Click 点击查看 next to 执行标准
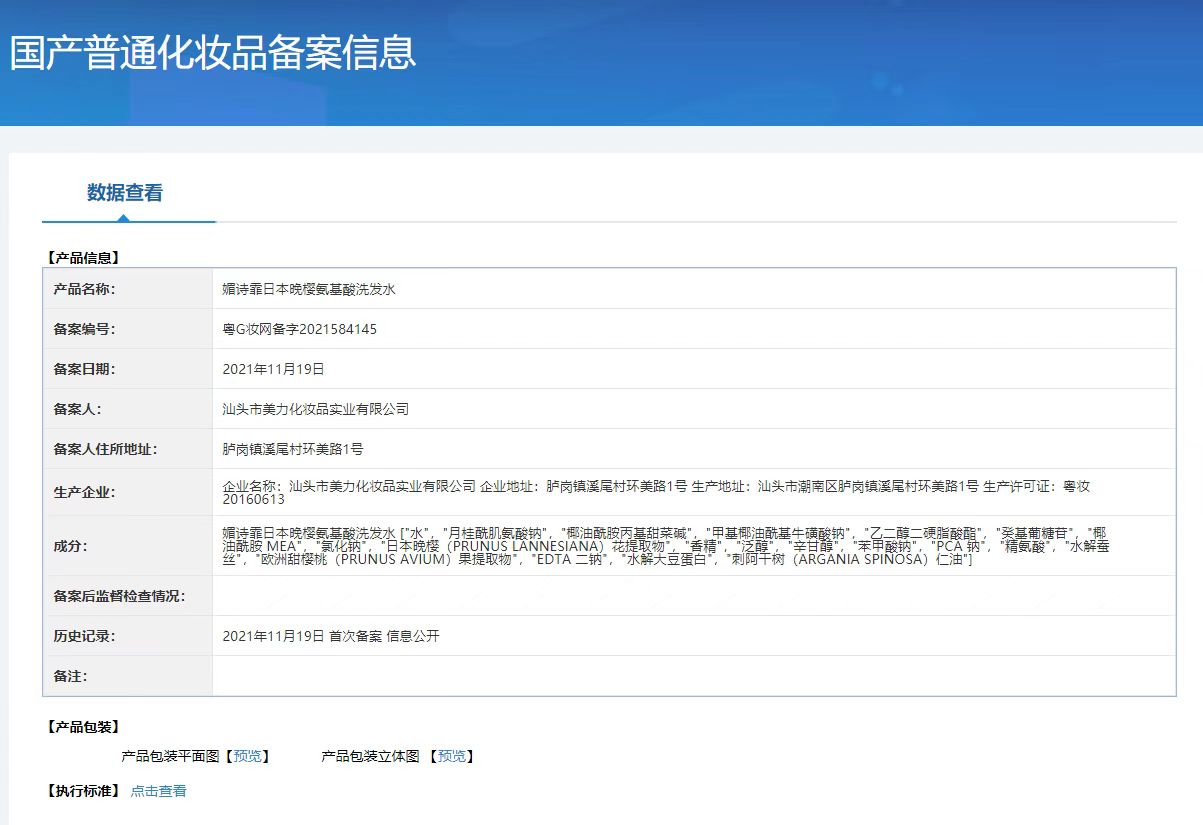Image resolution: width=1203 pixels, height=825 pixels. (x=158, y=791)
